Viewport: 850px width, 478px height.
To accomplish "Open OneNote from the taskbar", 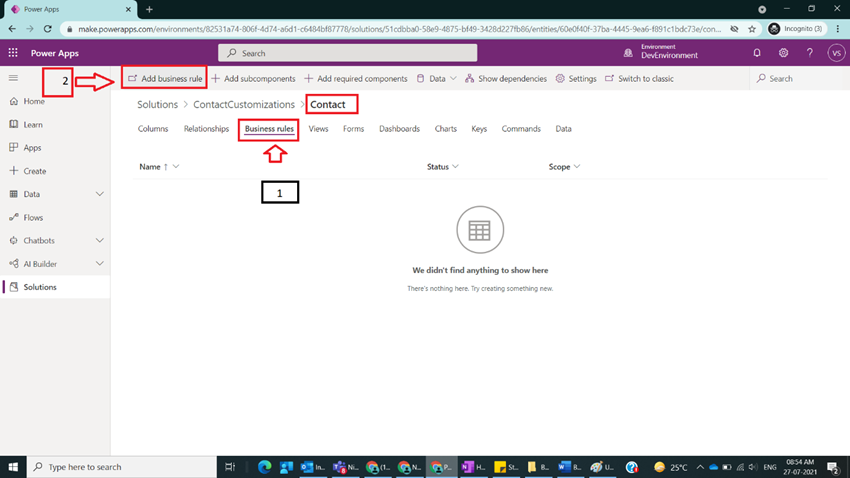I will pos(473,467).
